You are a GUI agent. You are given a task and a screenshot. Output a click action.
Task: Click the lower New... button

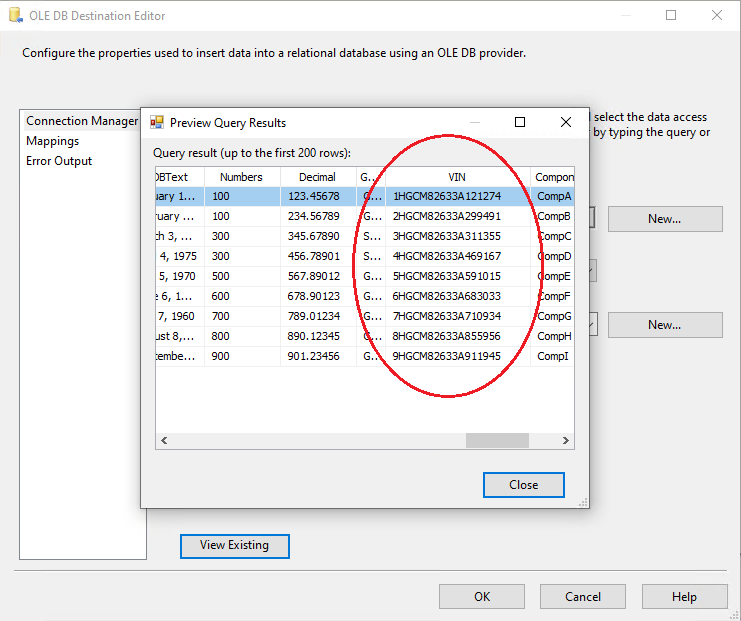pyautogui.click(x=664, y=325)
